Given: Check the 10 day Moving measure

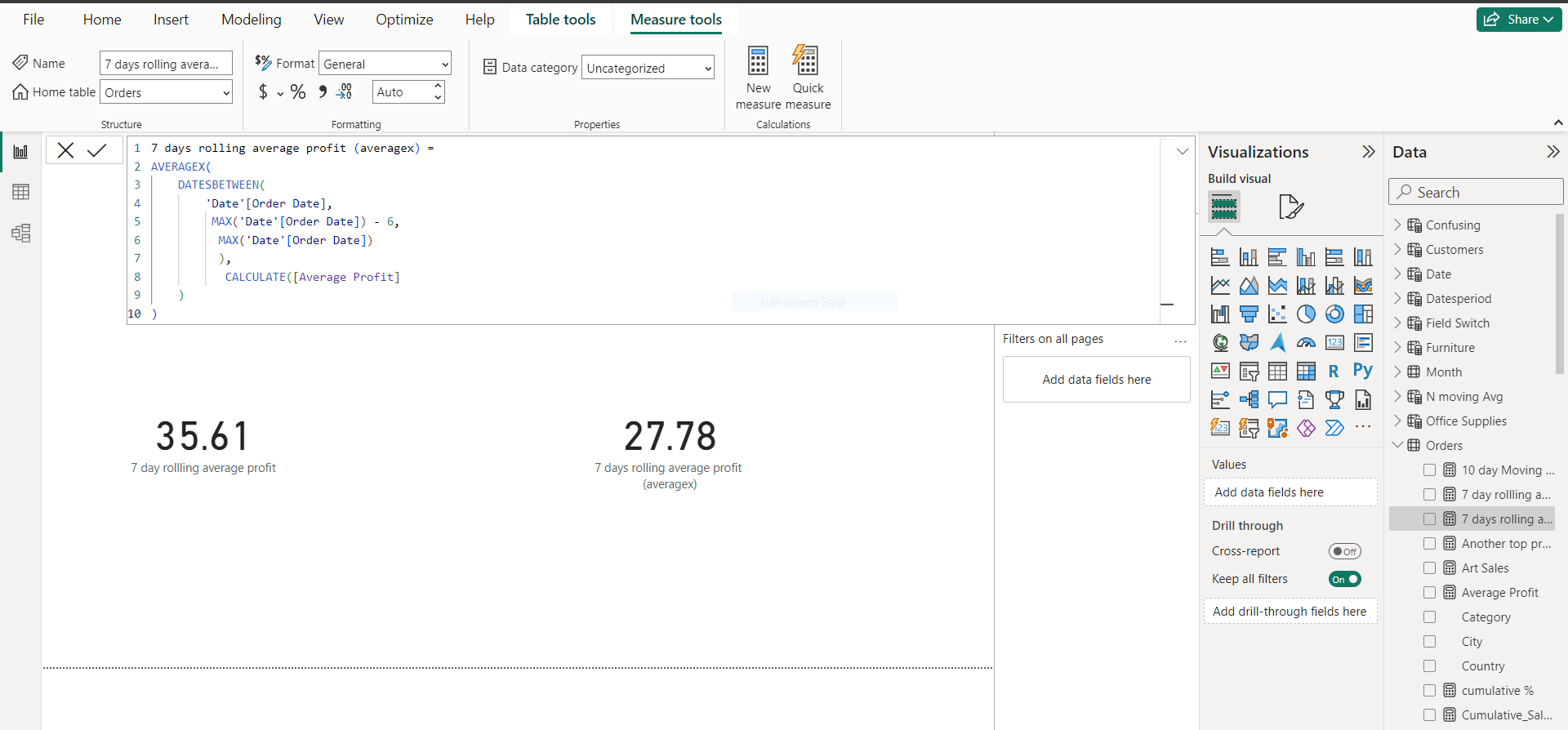Looking at the screenshot, I should click(1429, 470).
